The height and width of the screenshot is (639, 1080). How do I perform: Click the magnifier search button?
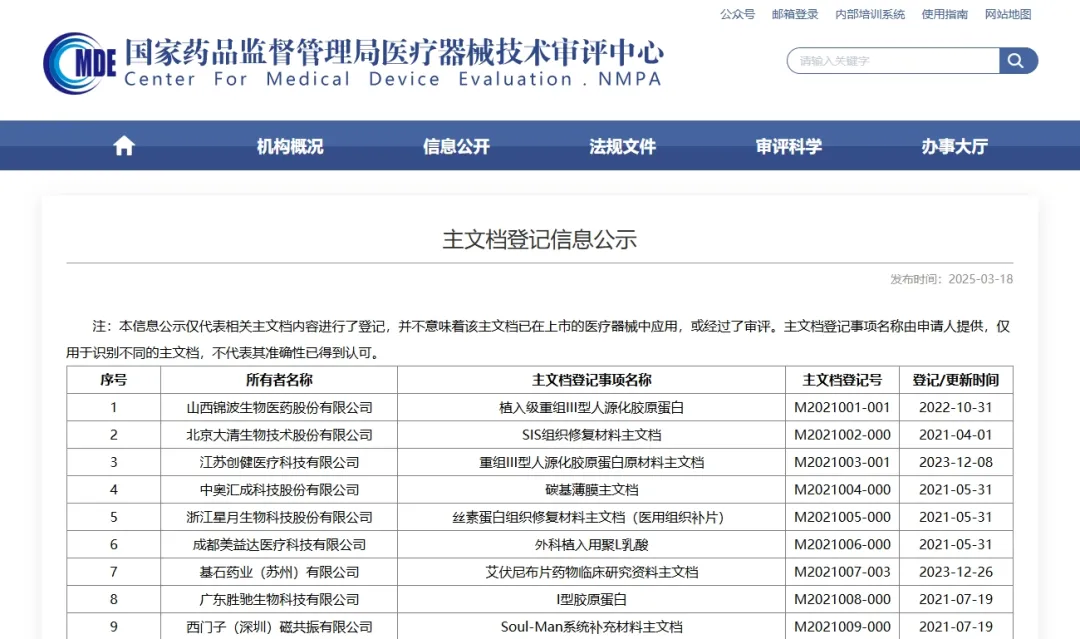pos(1017,61)
